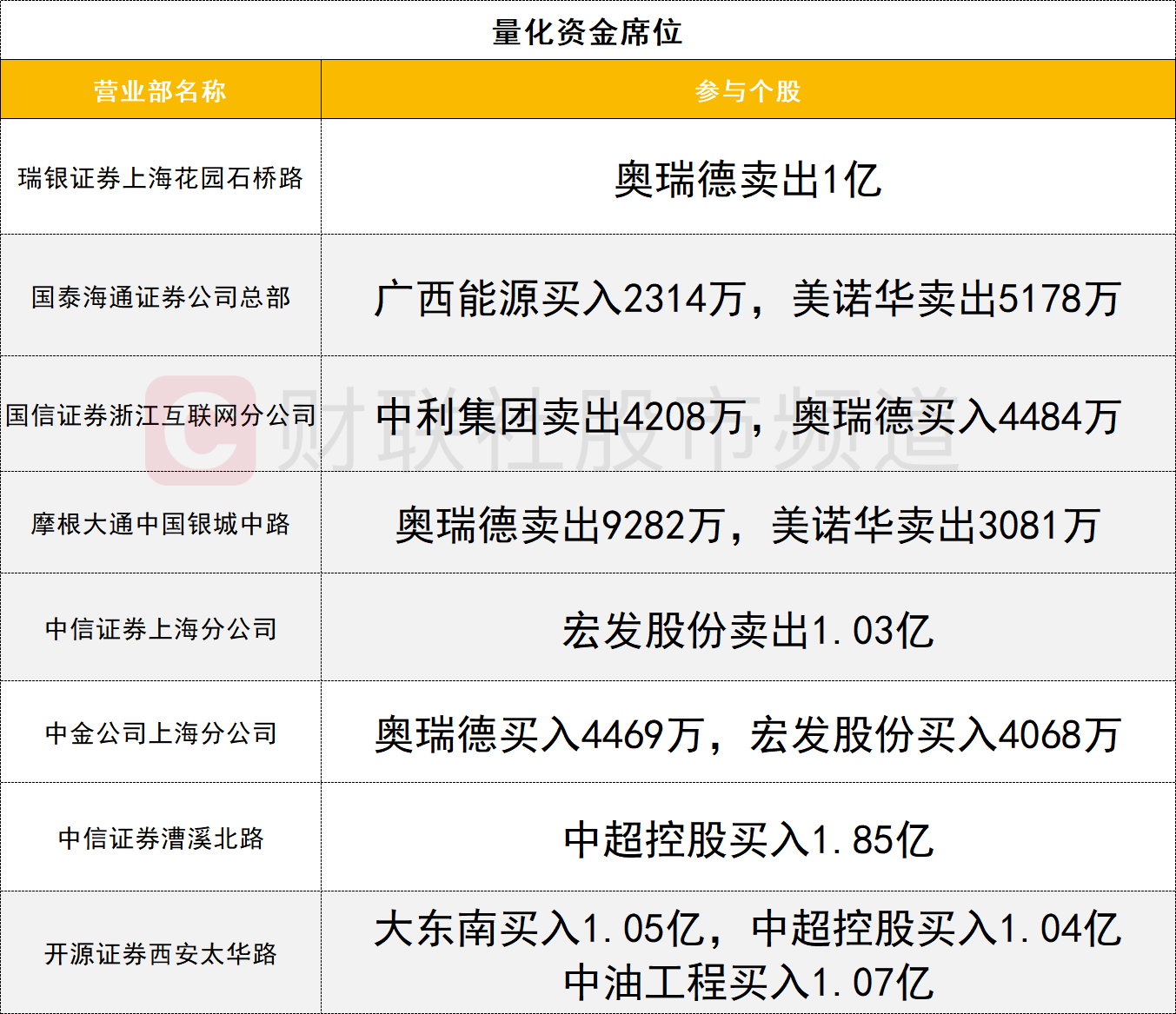
Task: Click the red 财联社 watermark logo
Action: pyautogui.click(x=201, y=429)
